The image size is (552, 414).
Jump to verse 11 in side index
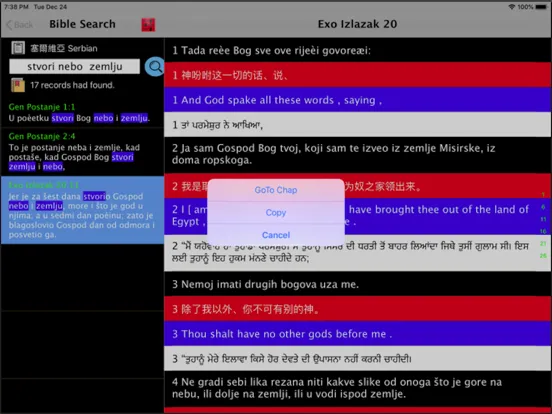(x=543, y=219)
